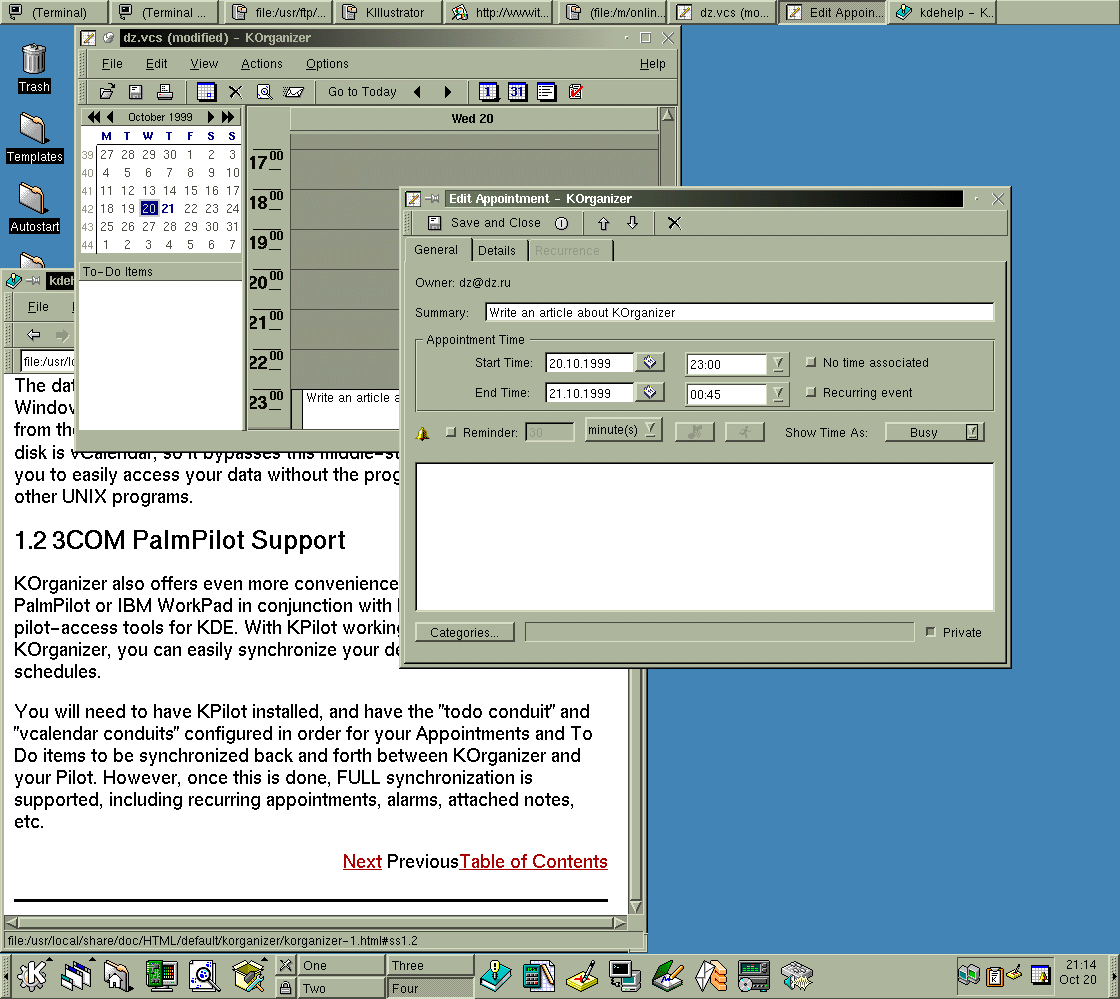This screenshot has height=999, width=1120.
Task: Select the 23:00 appointment in day view
Action: click(351, 409)
